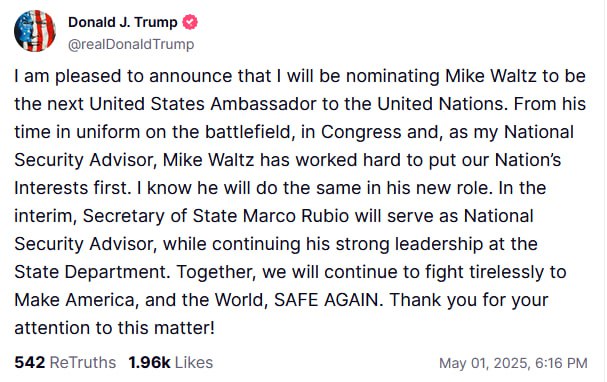Click the red verified checkmark badge

[x=190, y=22]
